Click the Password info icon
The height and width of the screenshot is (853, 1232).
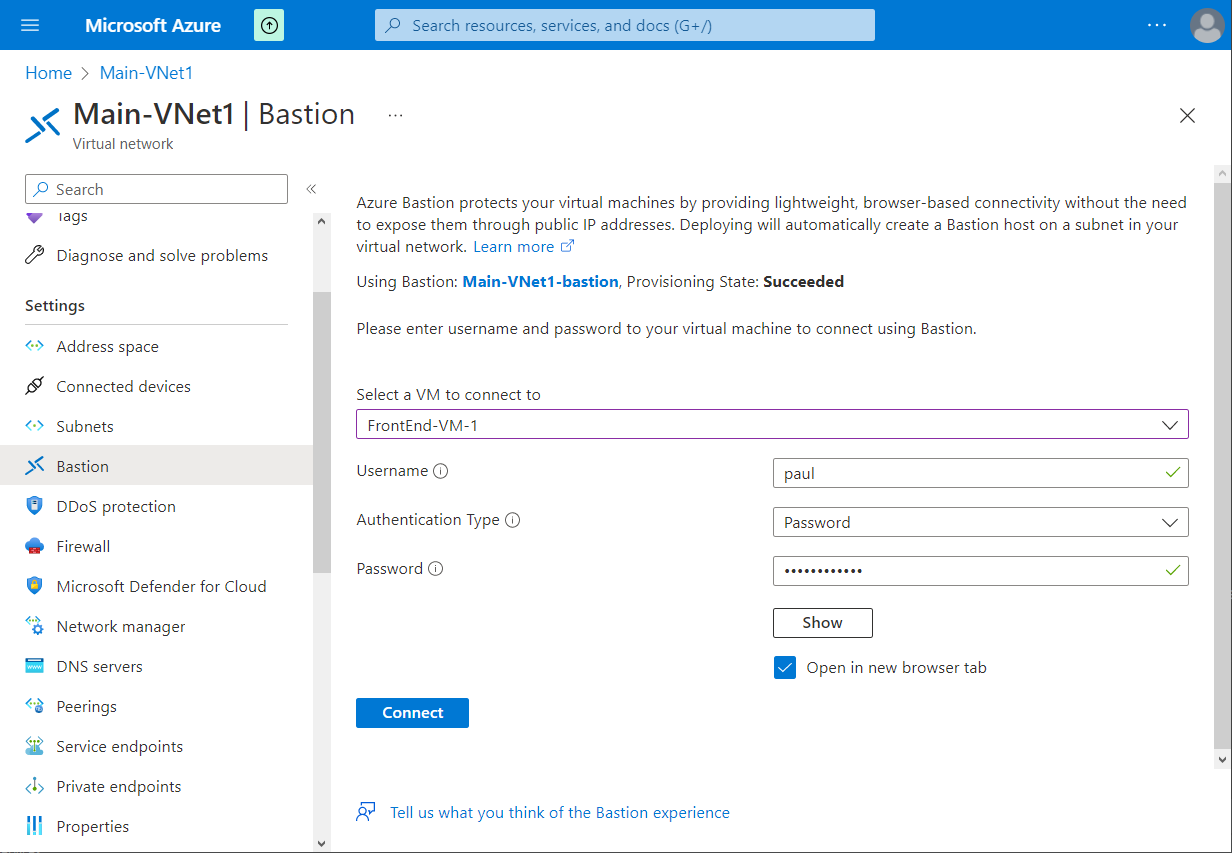coord(435,570)
